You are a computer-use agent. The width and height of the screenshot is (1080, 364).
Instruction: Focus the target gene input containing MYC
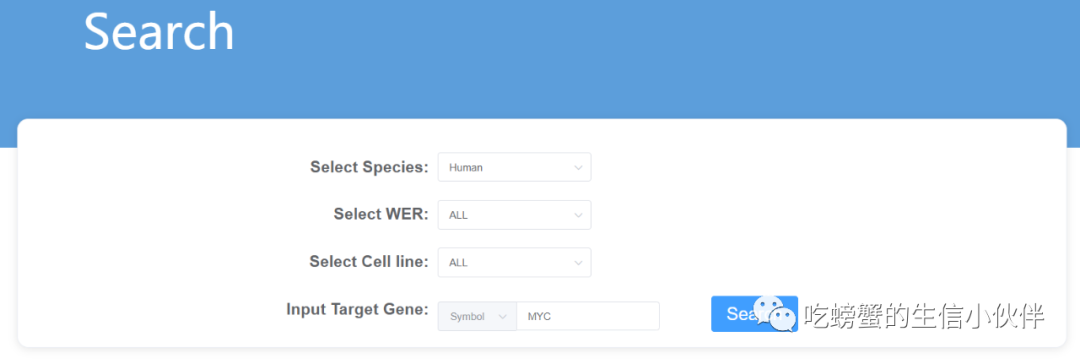(588, 316)
